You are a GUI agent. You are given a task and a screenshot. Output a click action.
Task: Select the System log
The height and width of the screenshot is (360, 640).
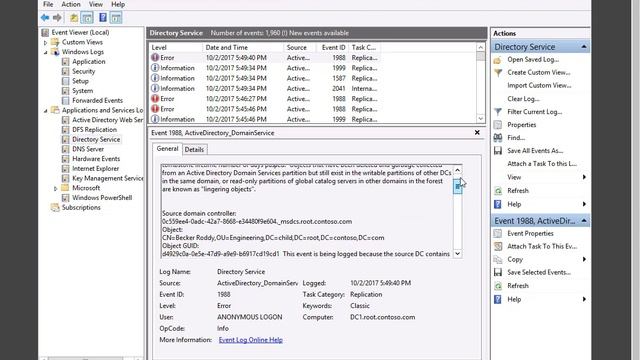click(x=82, y=91)
